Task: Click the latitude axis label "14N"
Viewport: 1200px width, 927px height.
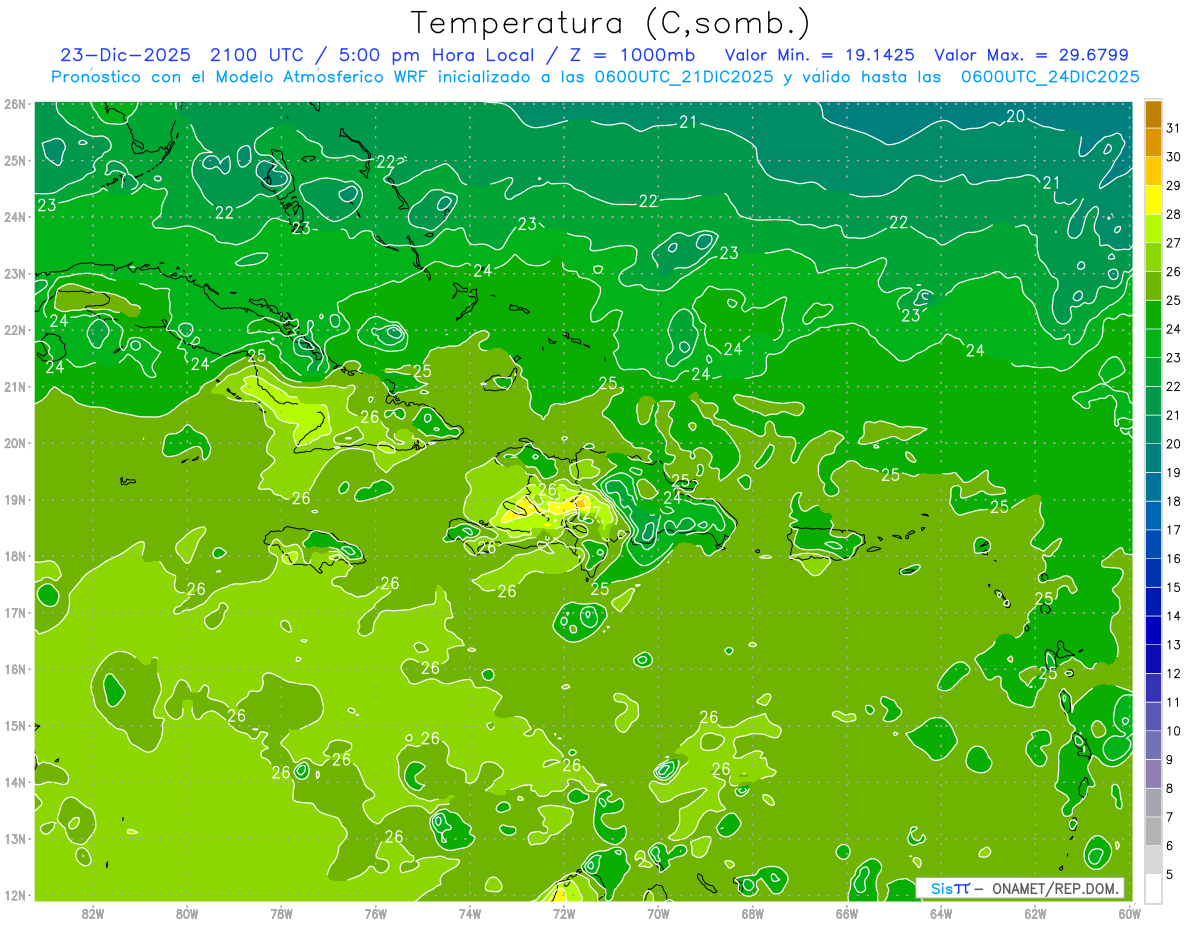Action: 14,782
